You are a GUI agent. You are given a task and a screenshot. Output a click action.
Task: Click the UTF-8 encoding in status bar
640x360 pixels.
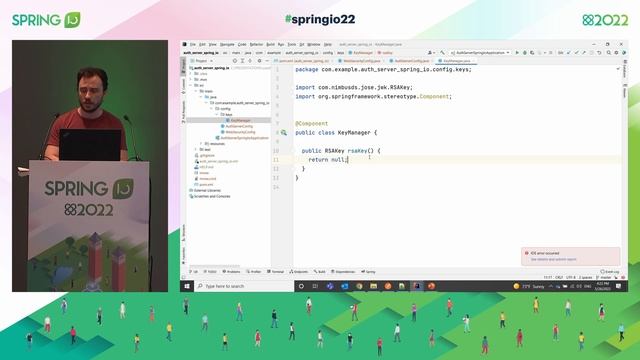click(x=571, y=277)
